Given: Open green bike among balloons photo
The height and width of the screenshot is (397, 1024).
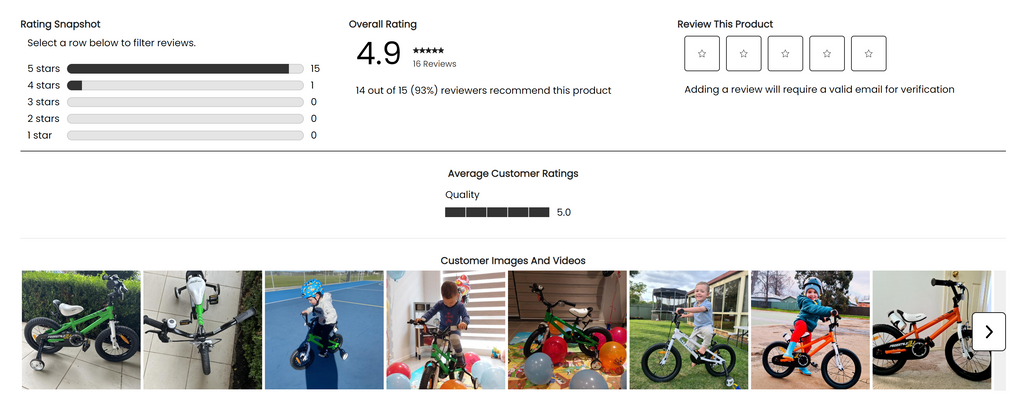Looking at the screenshot, I should (568, 330).
